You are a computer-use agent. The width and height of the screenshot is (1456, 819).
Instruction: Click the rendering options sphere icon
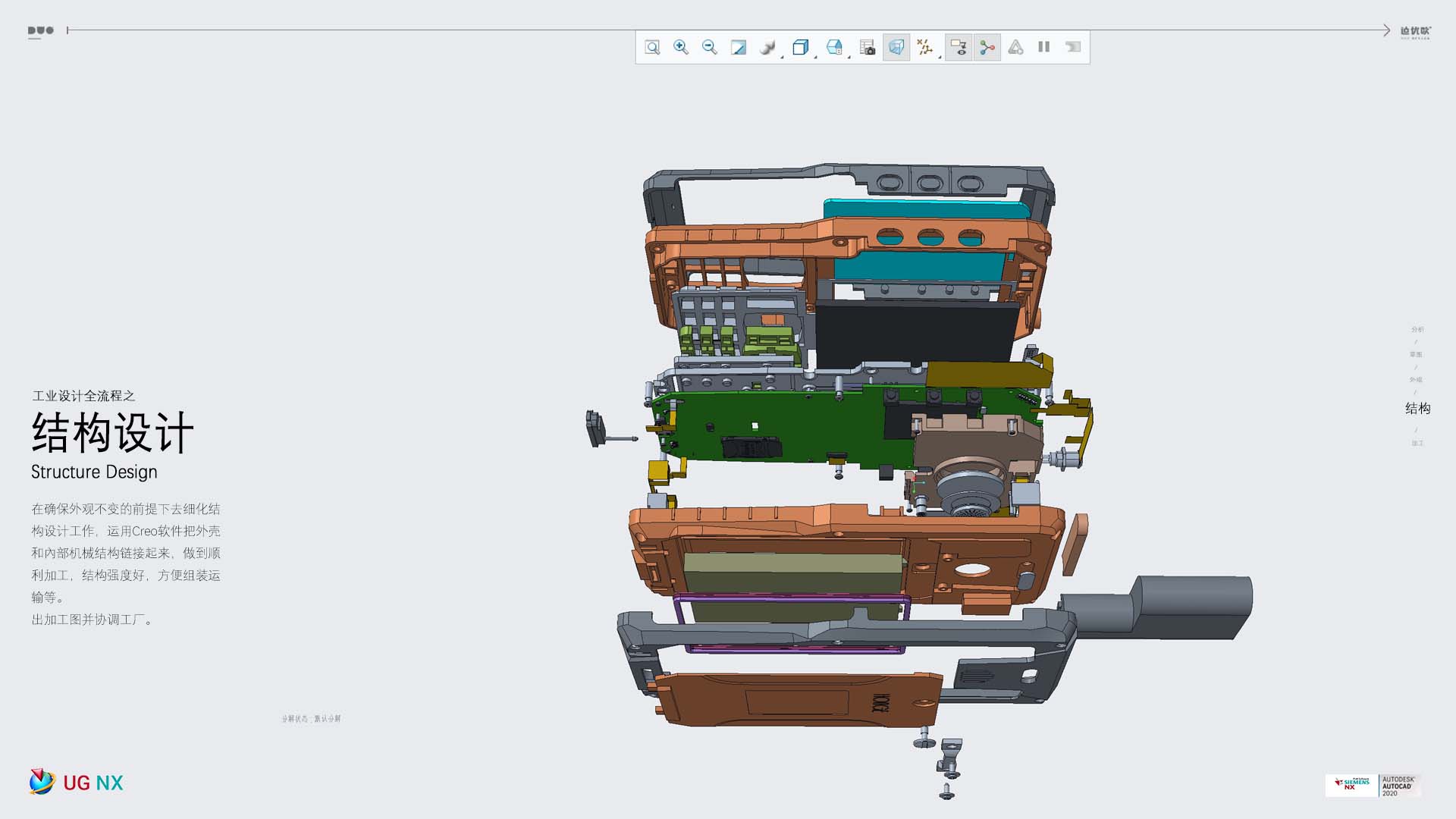767,48
